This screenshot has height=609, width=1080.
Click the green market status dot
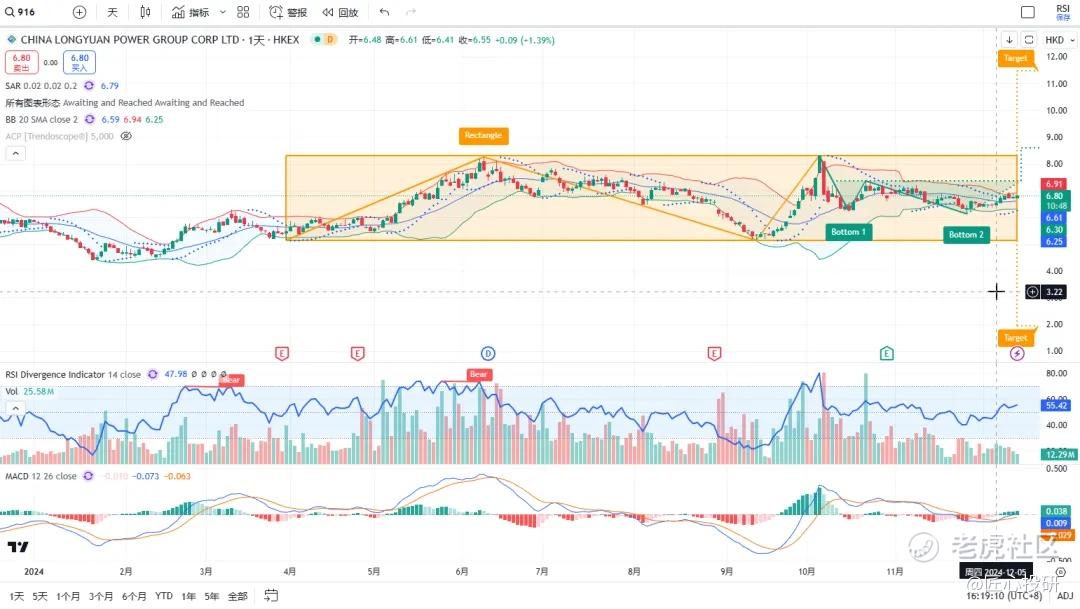point(317,39)
